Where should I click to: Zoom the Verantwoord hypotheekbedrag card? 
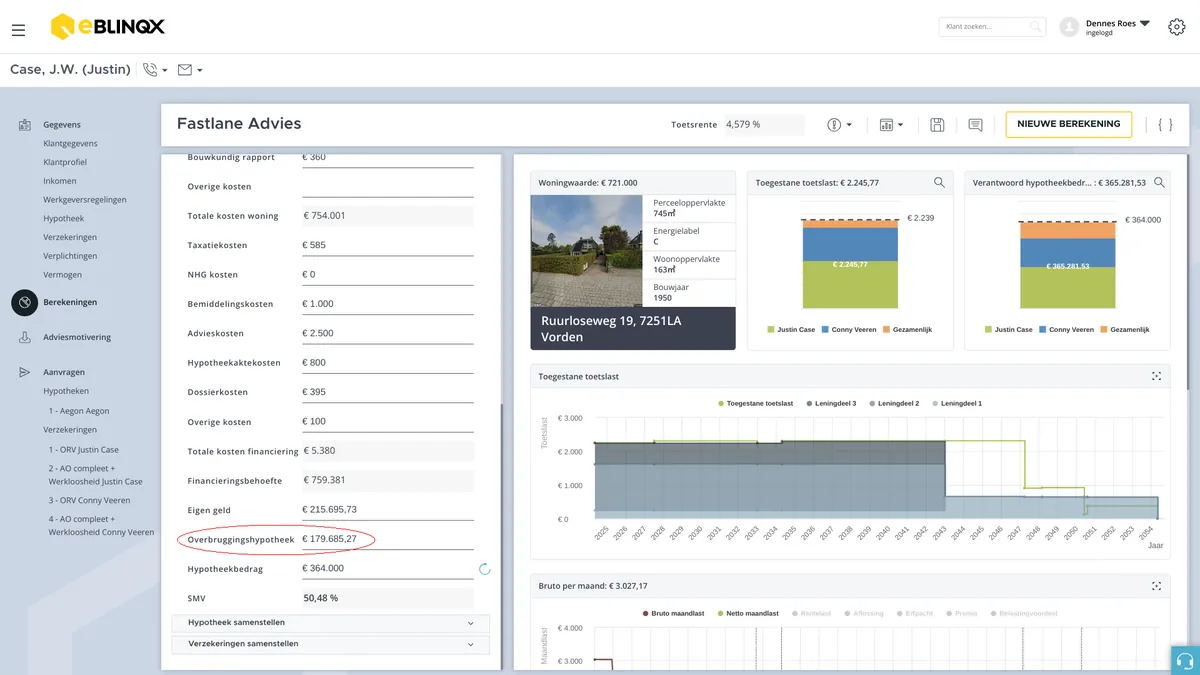coord(1159,183)
